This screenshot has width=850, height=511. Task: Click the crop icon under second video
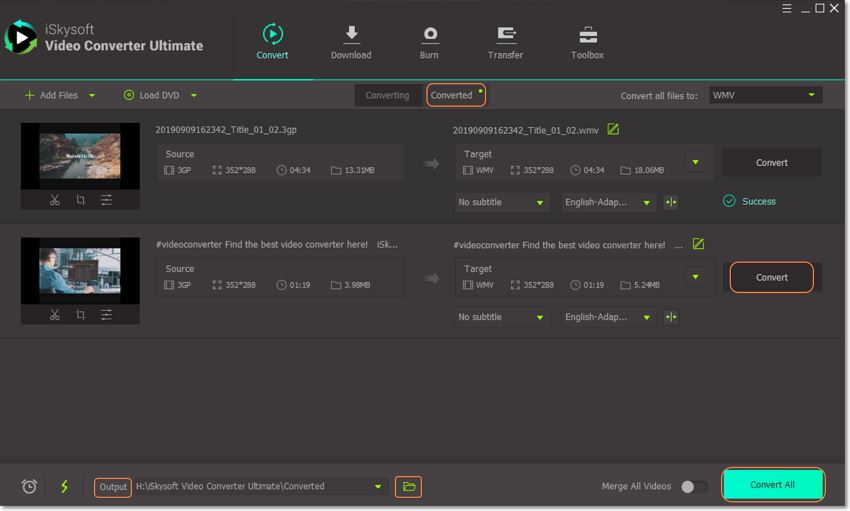coord(80,315)
